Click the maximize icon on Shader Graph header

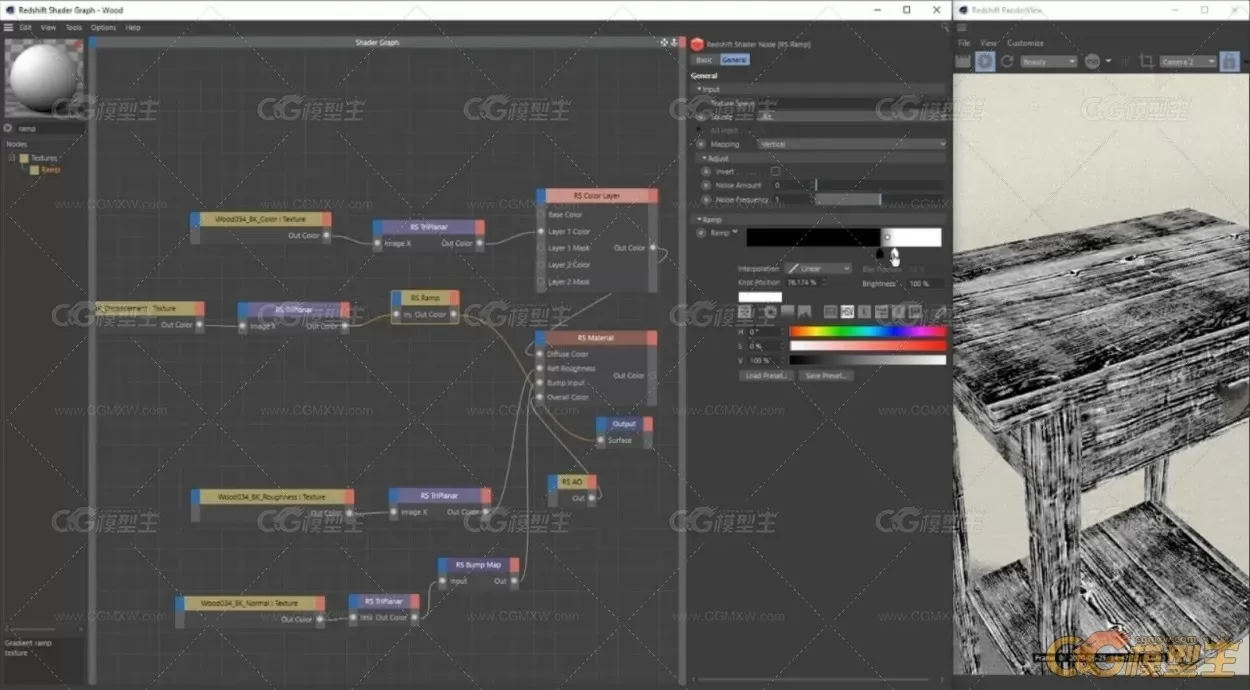[675, 43]
